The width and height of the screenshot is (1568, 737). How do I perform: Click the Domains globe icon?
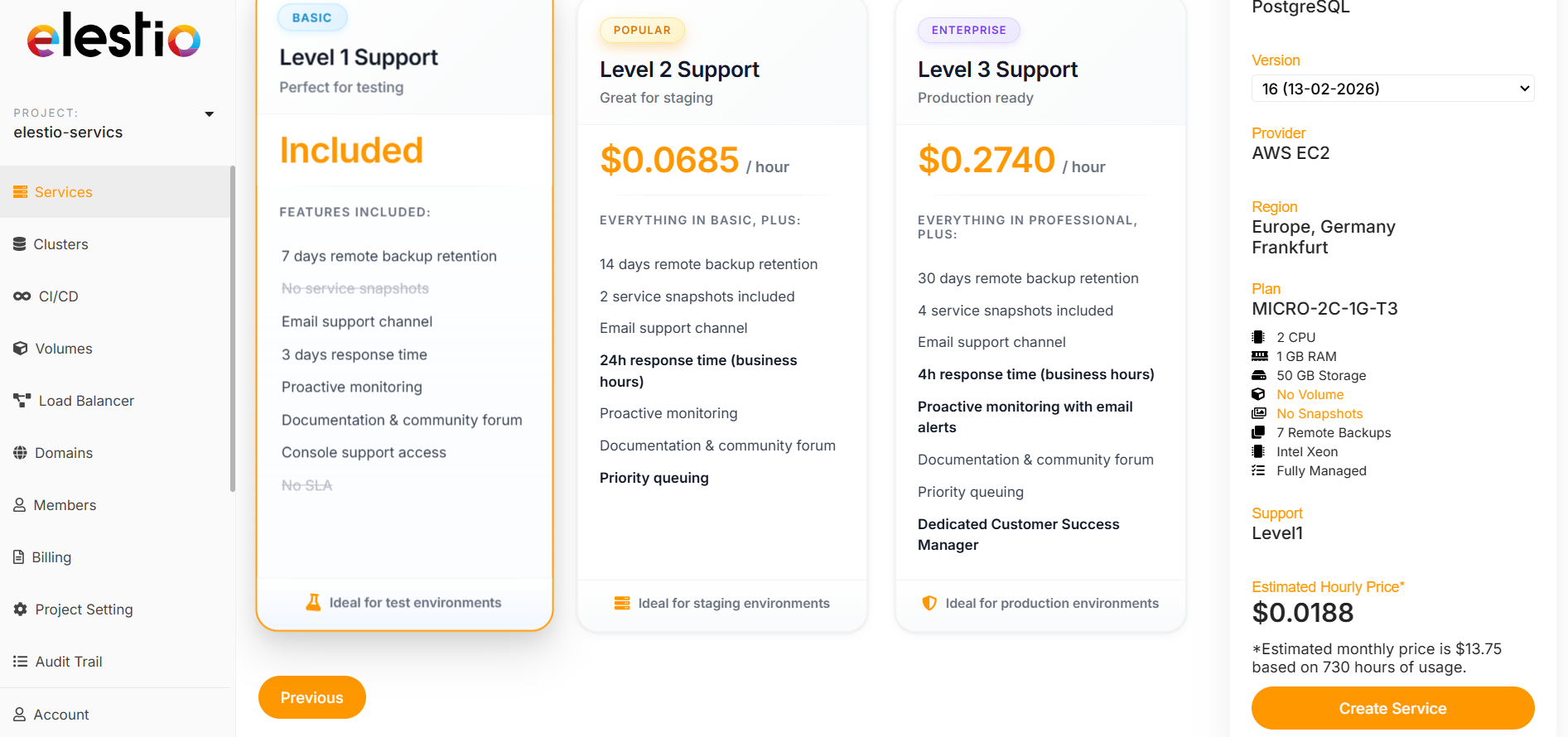(x=21, y=453)
